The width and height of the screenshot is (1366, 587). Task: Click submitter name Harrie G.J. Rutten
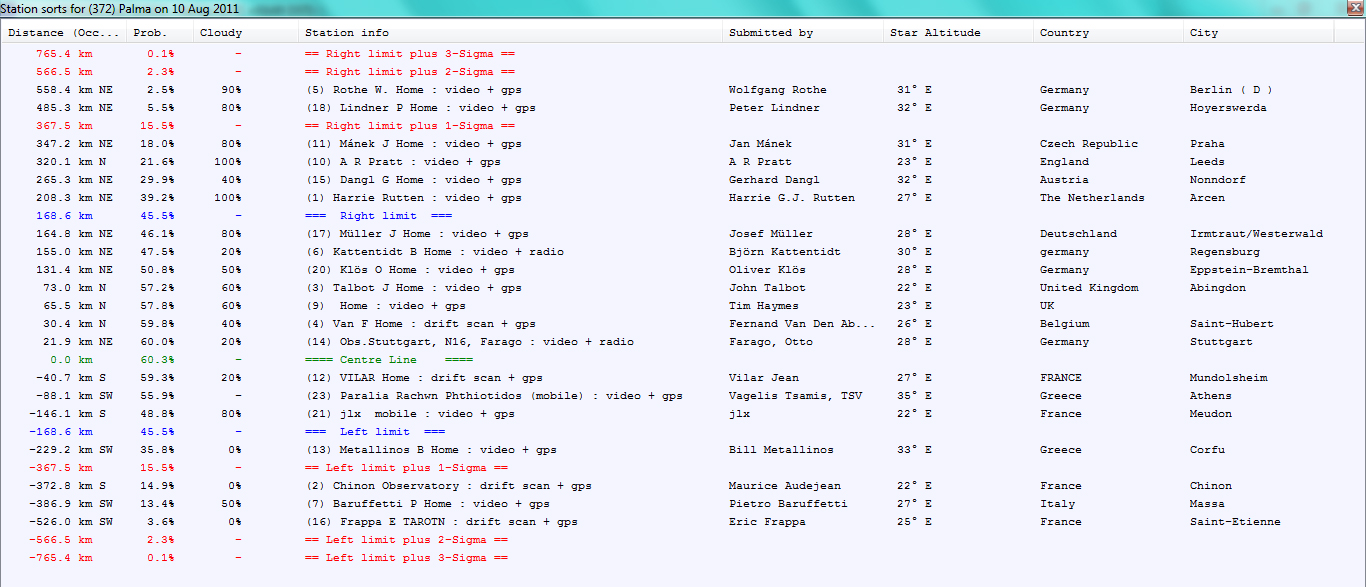click(791, 198)
